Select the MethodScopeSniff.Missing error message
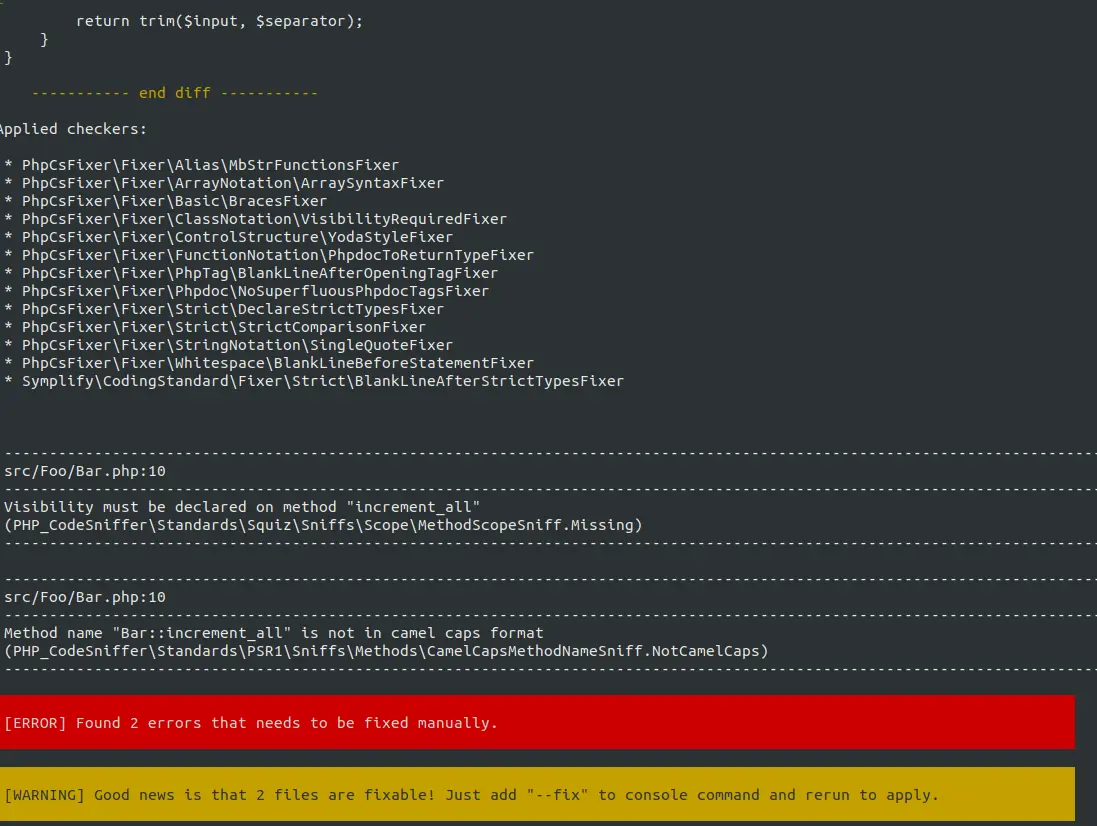Screen dimensions: 1097x826 pyautogui.click(x=320, y=515)
